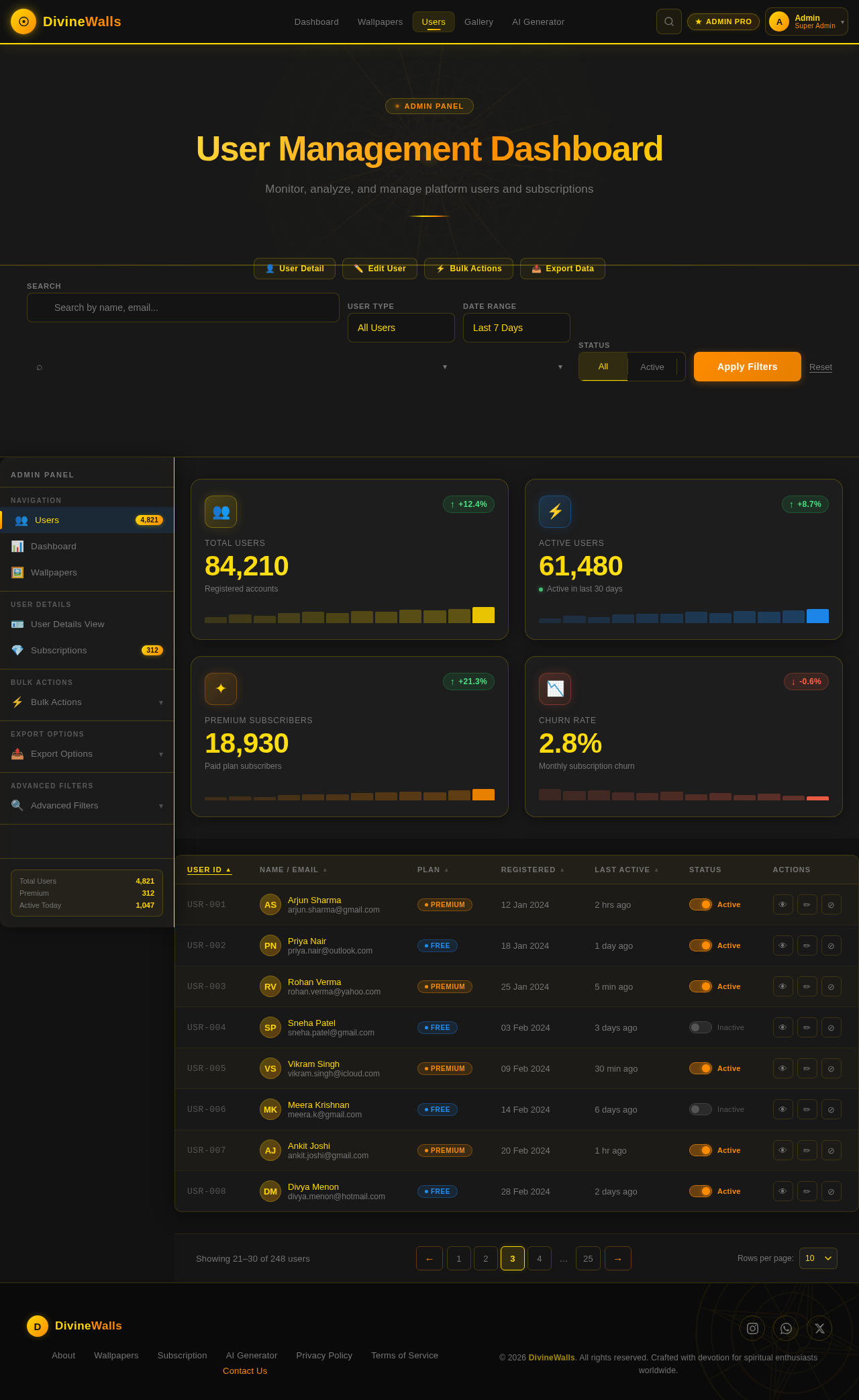Toggle Vikram Singh's status switch
859x1400 pixels.
tap(701, 1068)
